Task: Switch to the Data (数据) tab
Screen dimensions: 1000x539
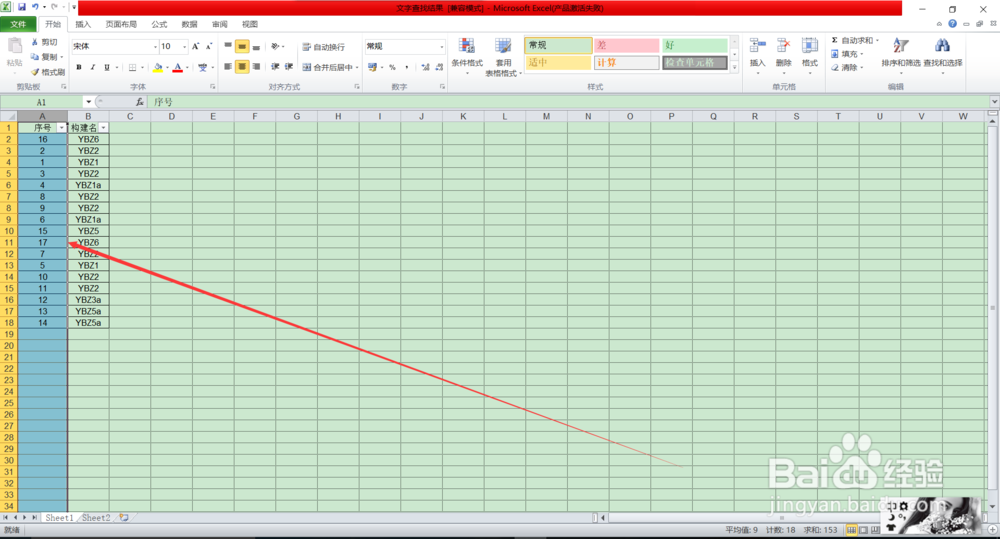Action: pos(189,24)
